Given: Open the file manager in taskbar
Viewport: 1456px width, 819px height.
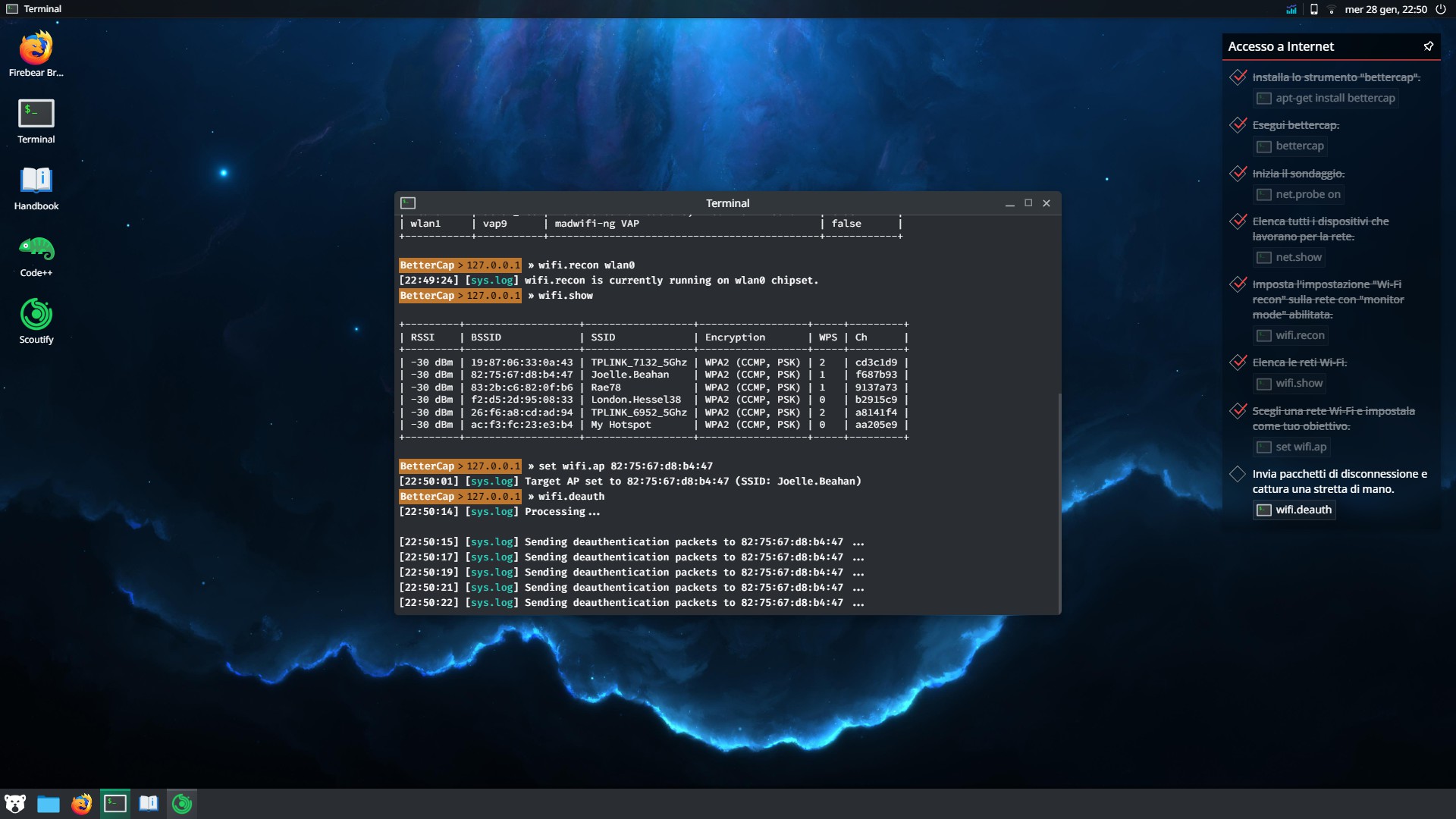Looking at the screenshot, I should pyautogui.click(x=49, y=804).
